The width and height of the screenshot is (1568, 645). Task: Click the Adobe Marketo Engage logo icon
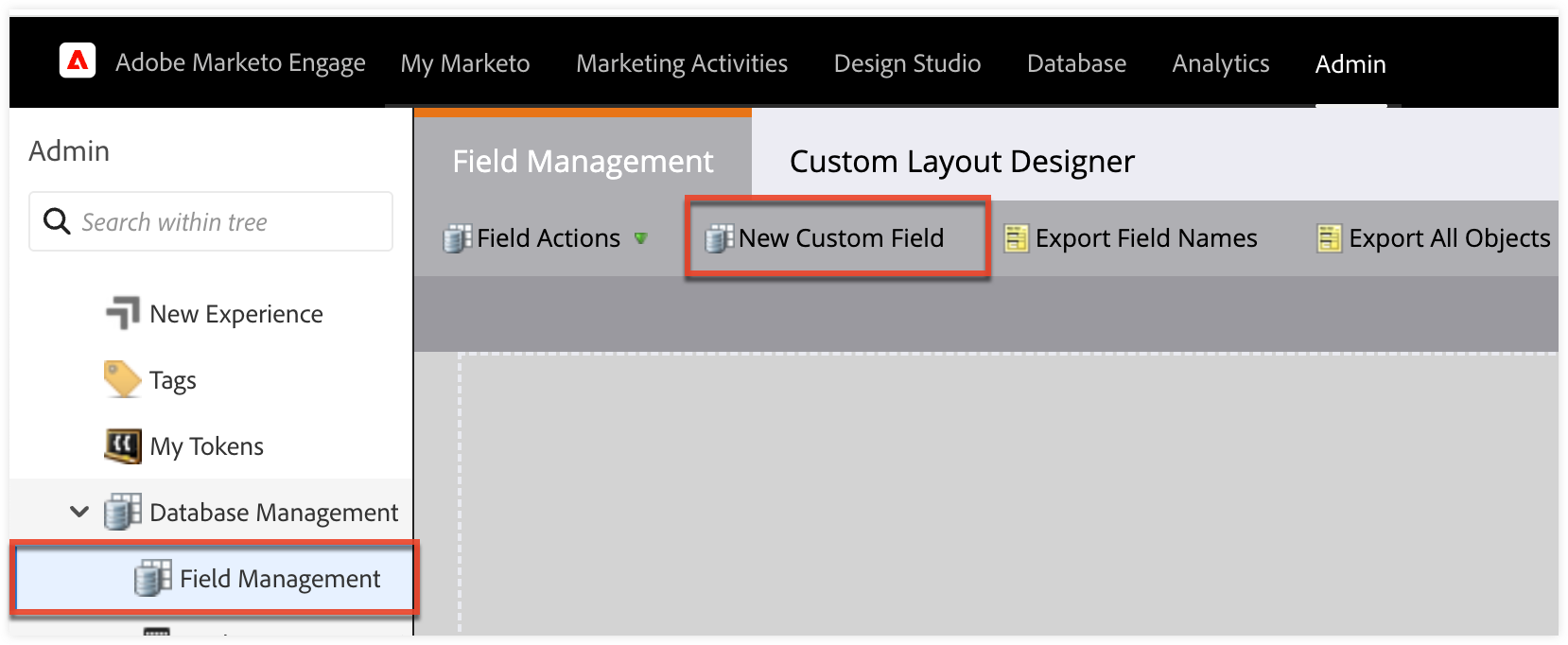coord(78,61)
